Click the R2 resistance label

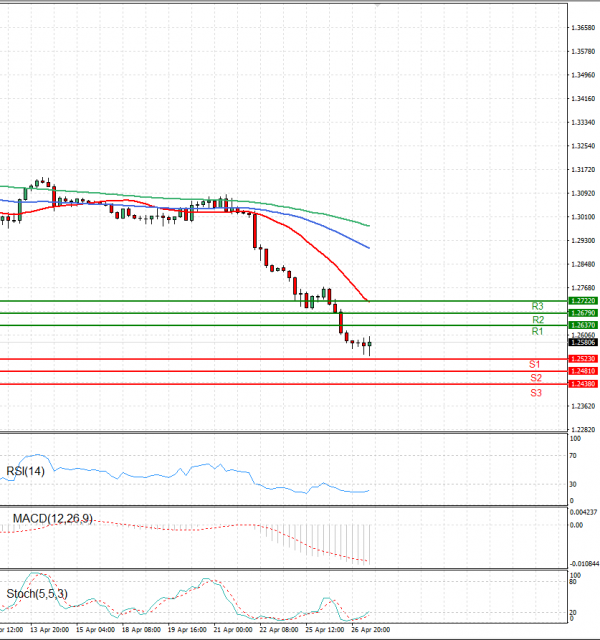[538, 320]
